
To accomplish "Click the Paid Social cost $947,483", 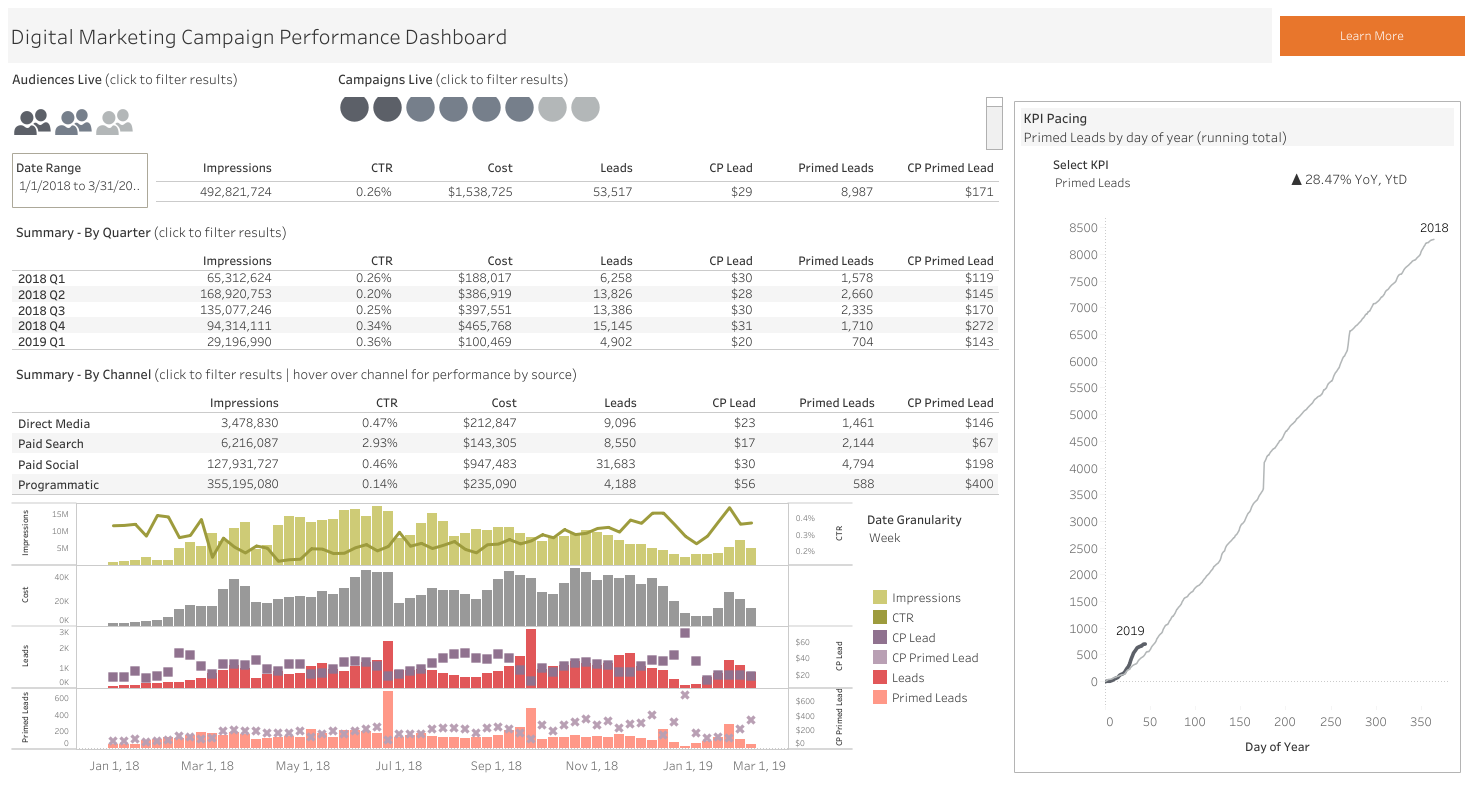I will 489,464.
